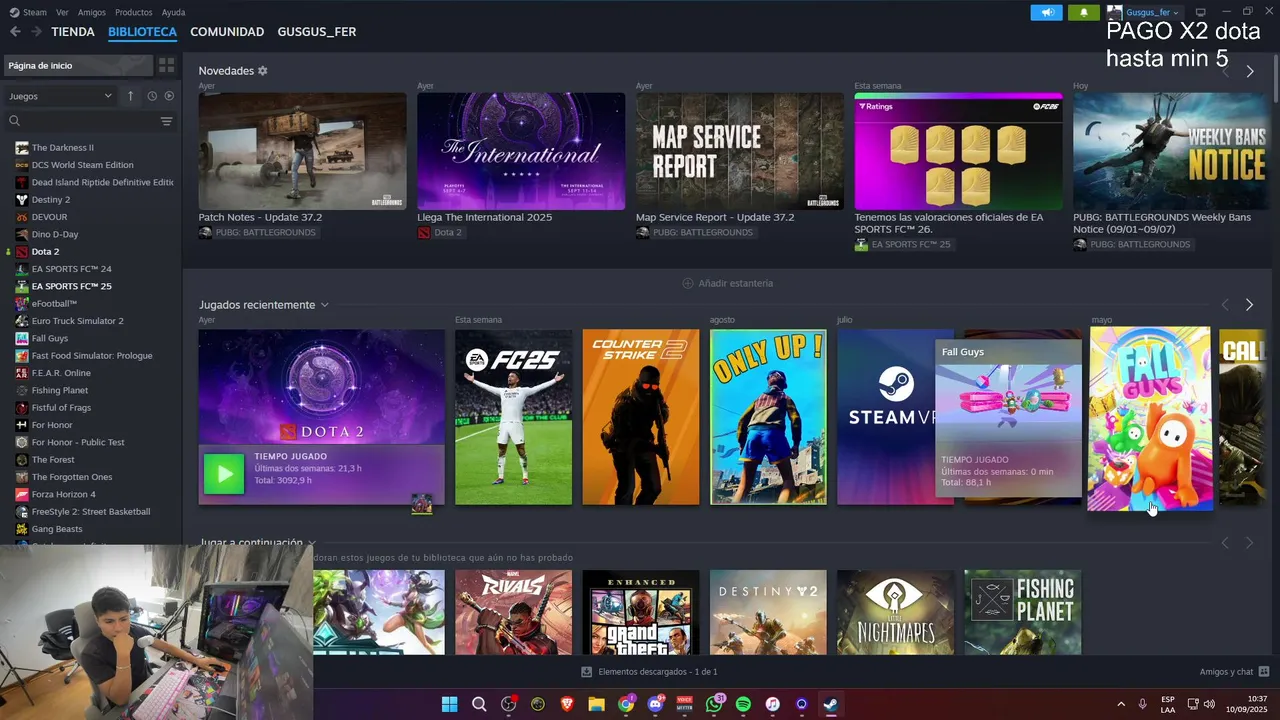Open the Productos menu
The height and width of the screenshot is (720, 1280).
(x=134, y=12)
